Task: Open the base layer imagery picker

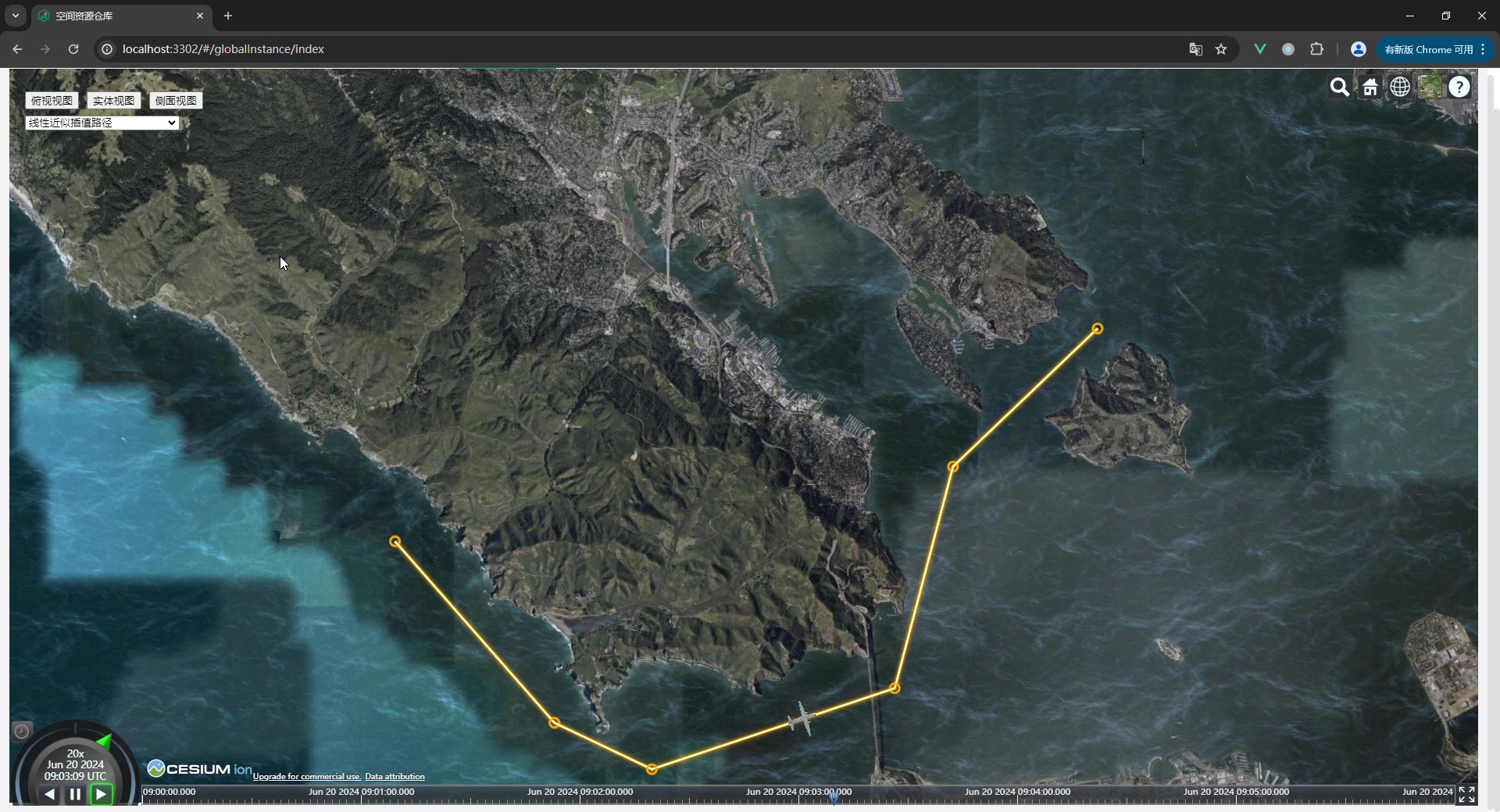Action: pos(1430,87)
